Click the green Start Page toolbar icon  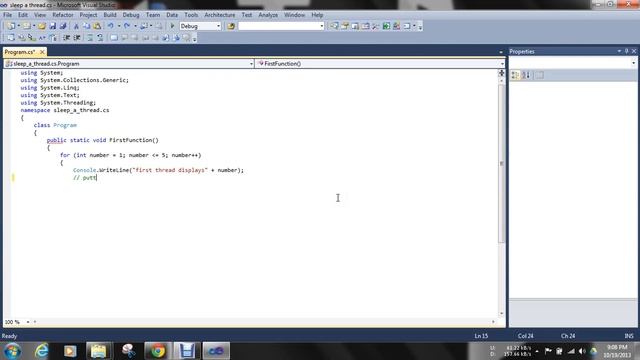coord(386,26)
